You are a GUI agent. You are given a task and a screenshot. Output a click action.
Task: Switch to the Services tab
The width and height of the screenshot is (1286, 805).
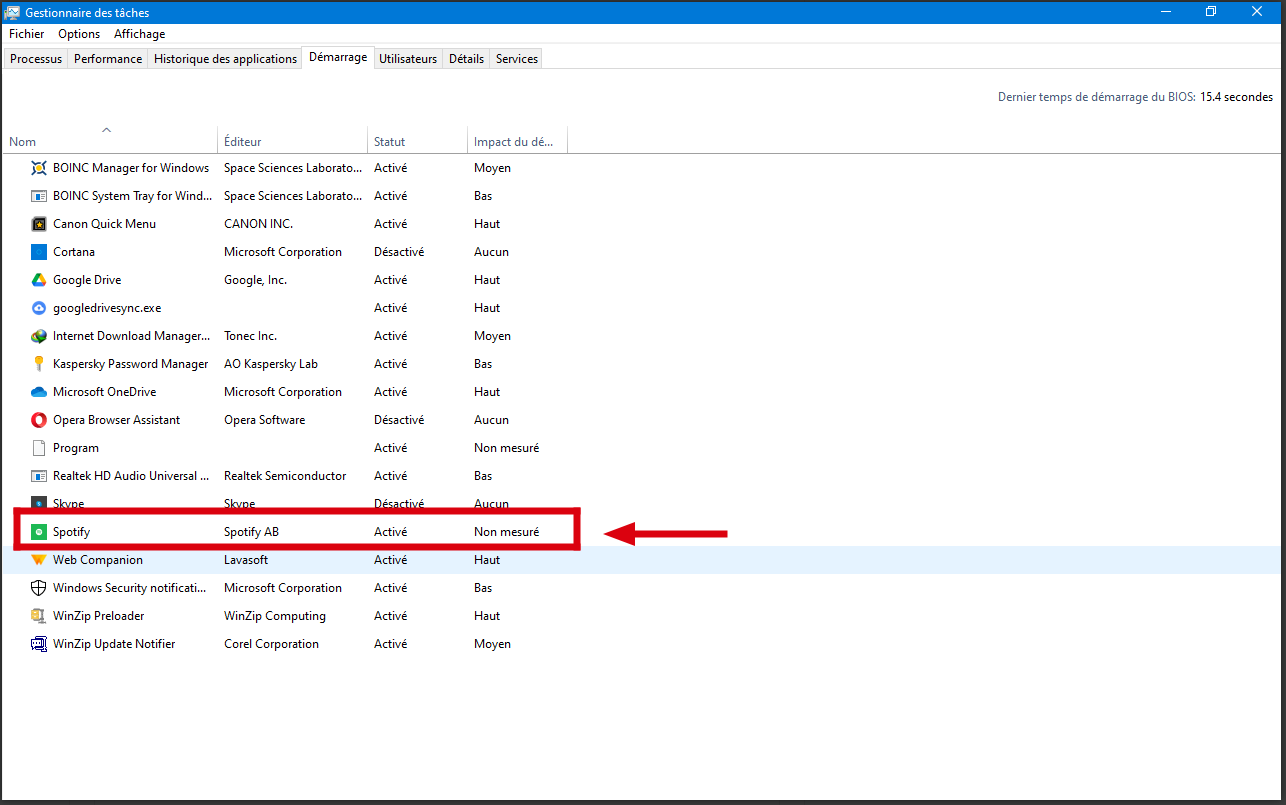pos(517,59)
